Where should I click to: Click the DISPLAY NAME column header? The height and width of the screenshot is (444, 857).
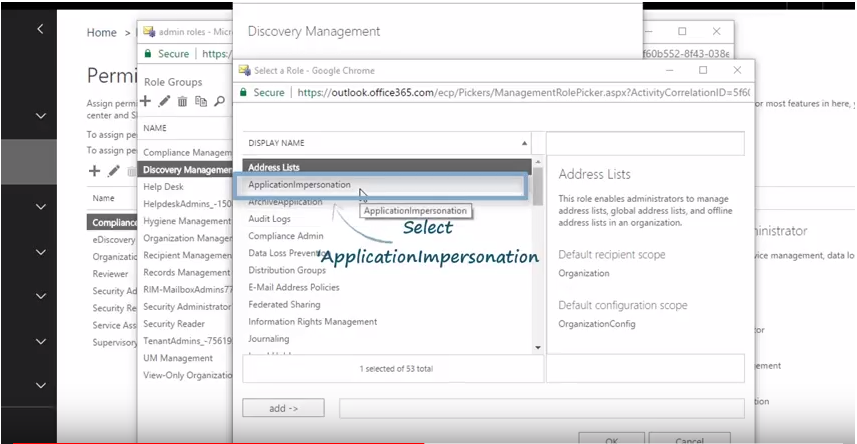click(276, 143)
